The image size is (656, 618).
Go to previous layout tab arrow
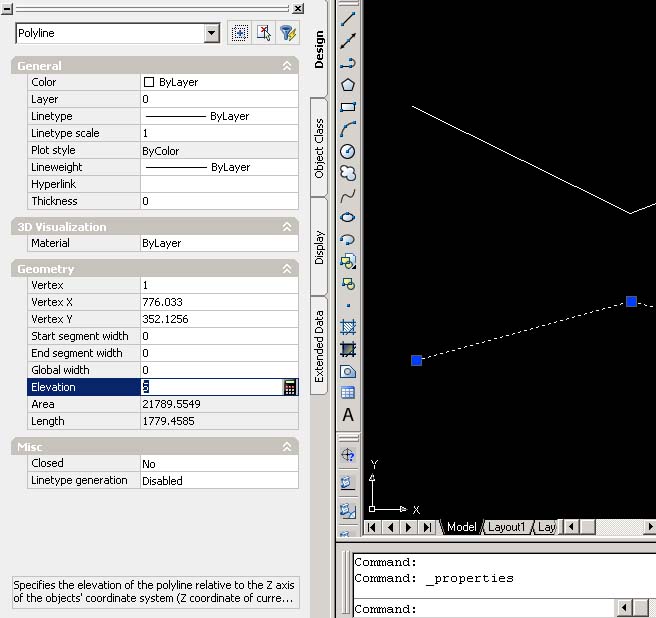390,527
